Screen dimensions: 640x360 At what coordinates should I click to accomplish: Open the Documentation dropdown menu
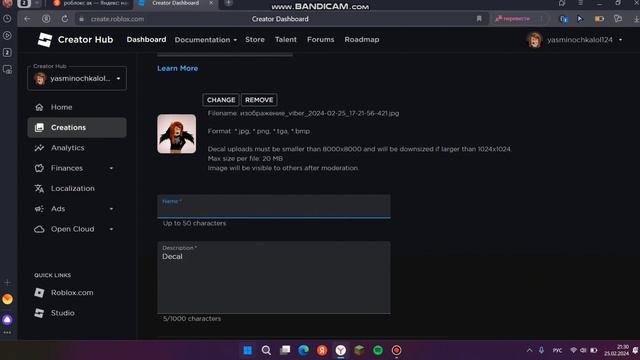coord(206,40)
